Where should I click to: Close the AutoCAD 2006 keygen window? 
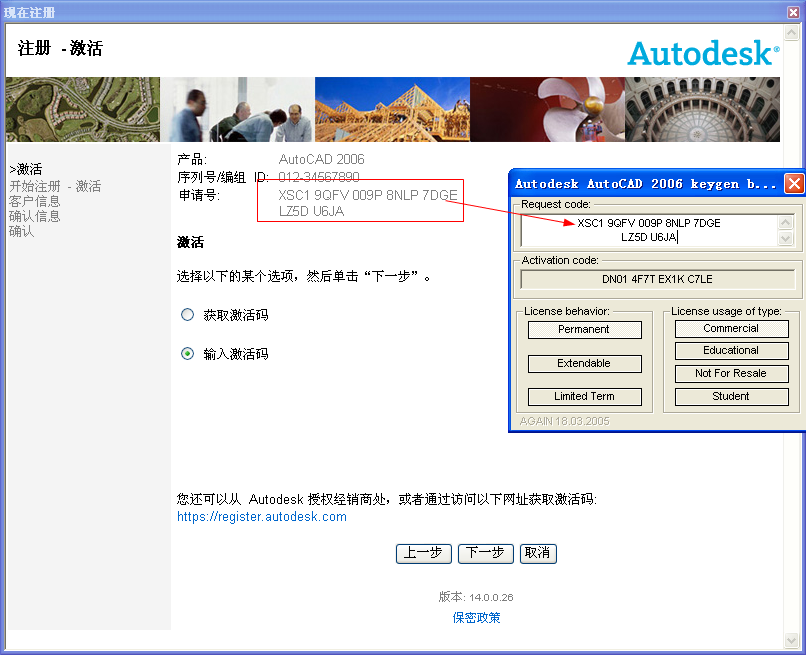(x=794, y=184)
